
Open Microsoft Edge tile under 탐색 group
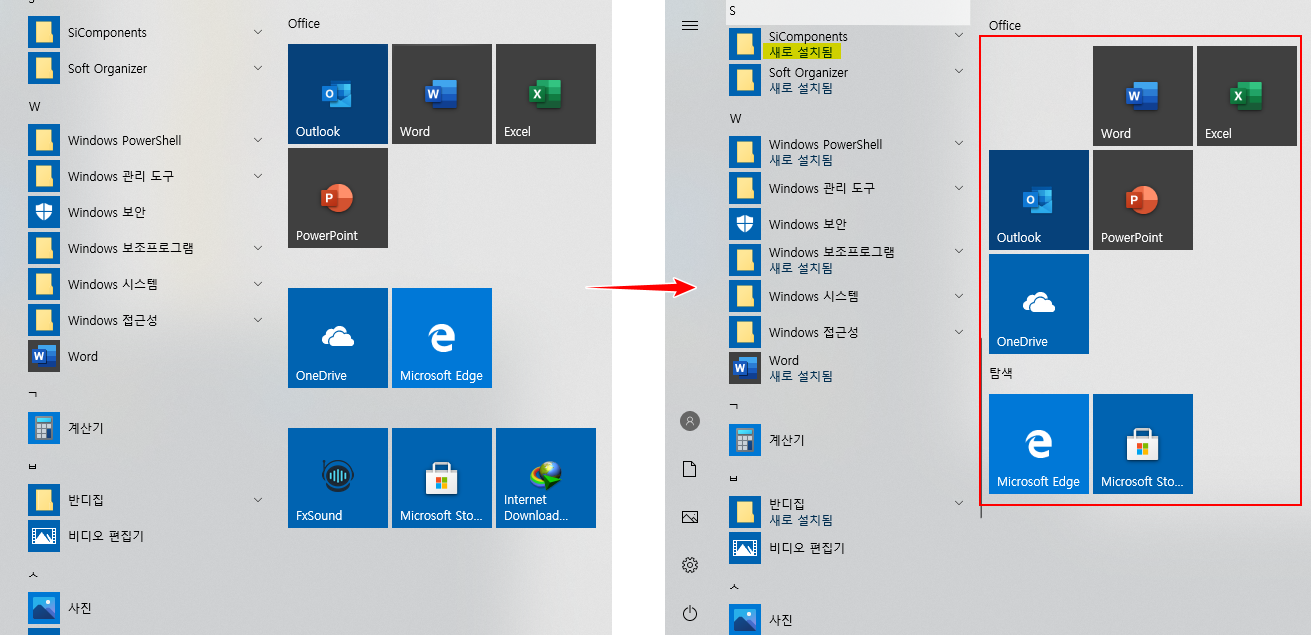[1039, 444]
